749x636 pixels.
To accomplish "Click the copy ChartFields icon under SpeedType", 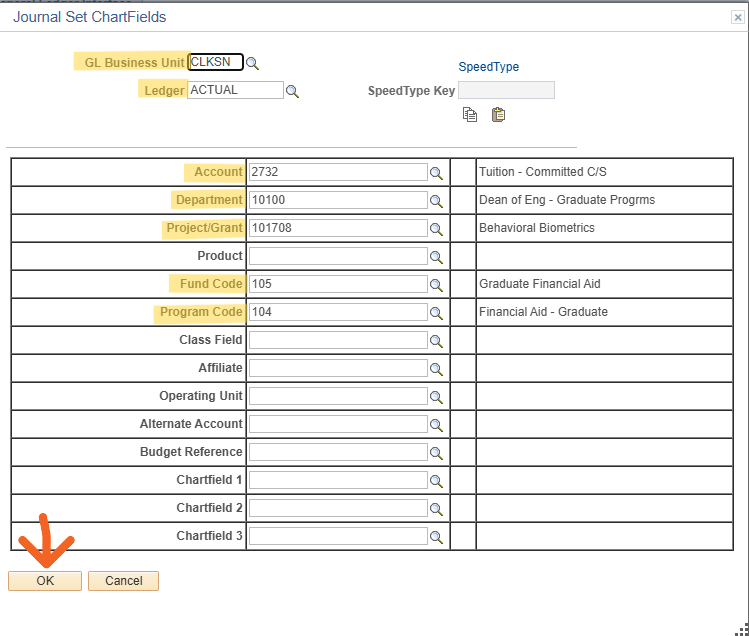I will click(x=470, y=115).
